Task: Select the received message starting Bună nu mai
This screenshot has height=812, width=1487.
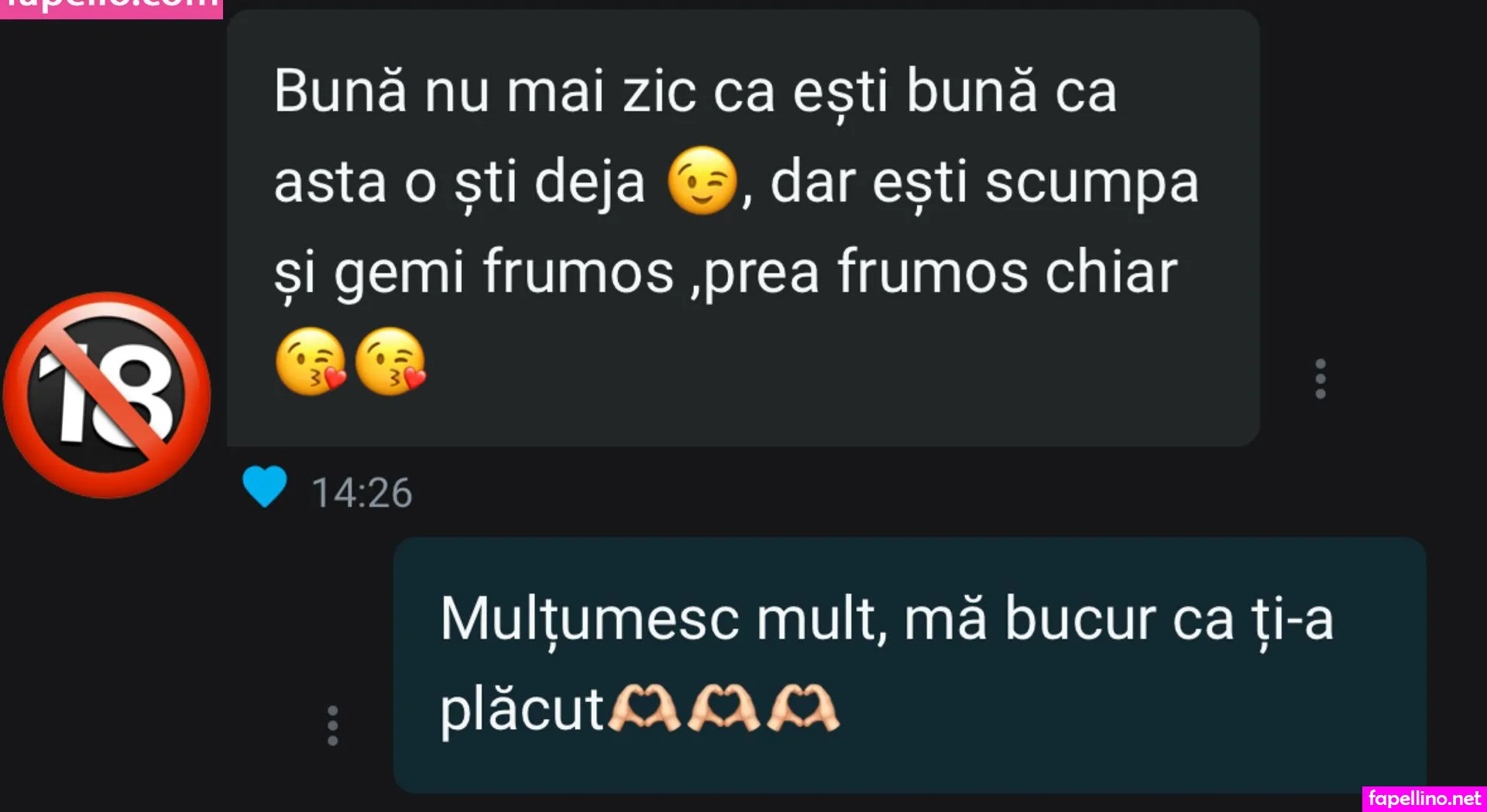Action: pyautogui.click(x=743, y=228)
